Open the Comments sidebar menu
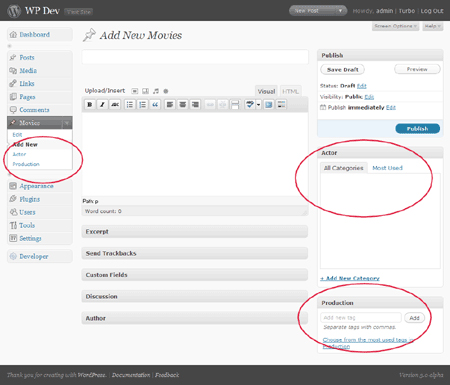Screen dimensions: 450x385 34,110
